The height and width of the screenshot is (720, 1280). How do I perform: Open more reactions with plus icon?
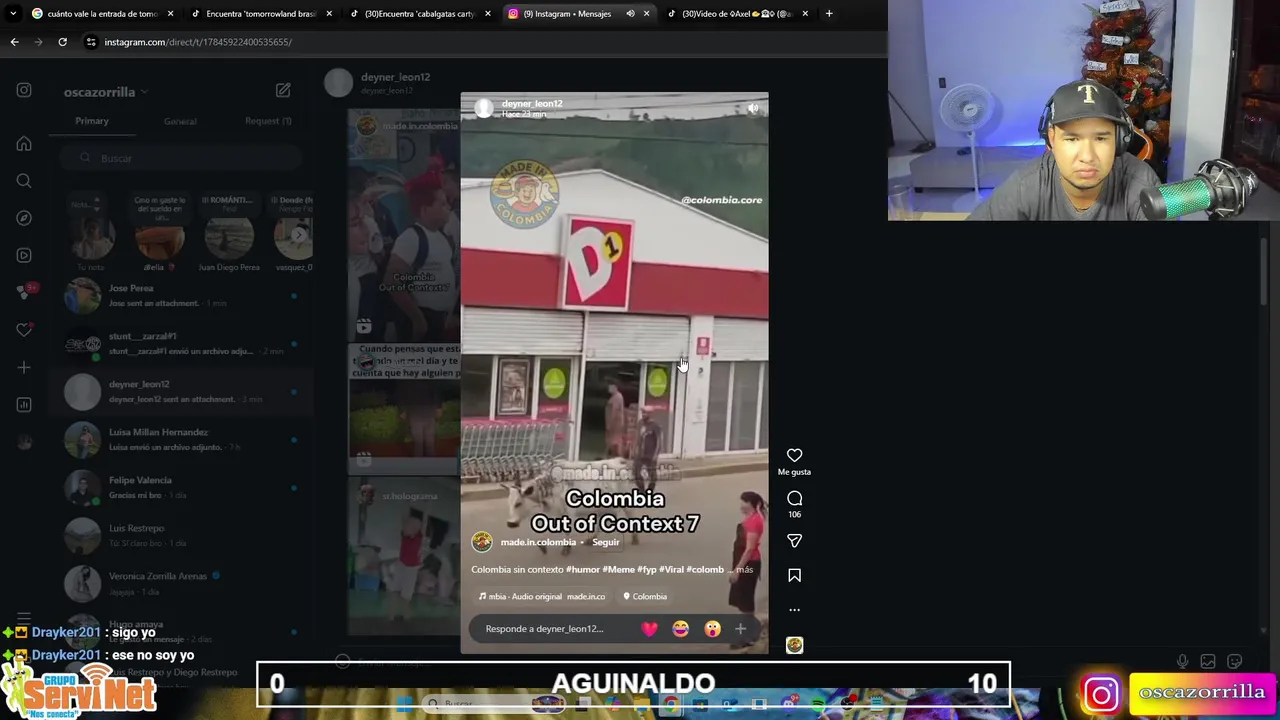point(740,629)
